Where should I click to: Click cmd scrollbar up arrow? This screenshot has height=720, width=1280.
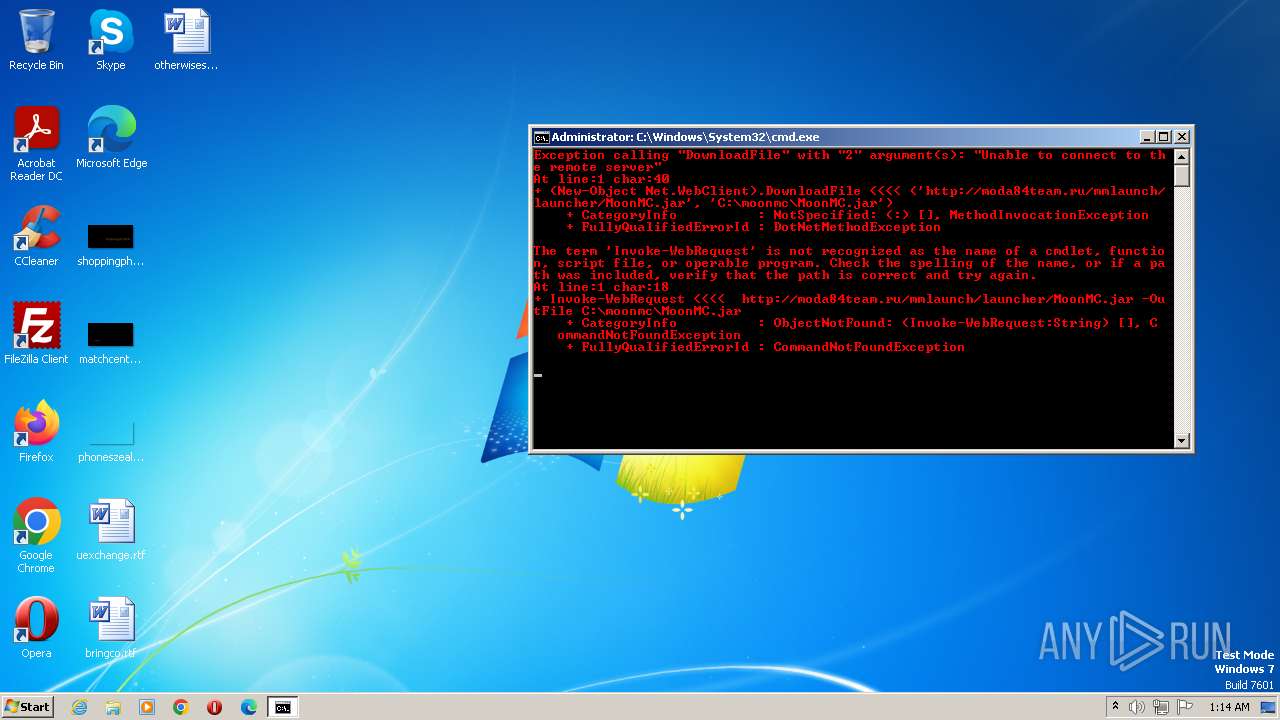point(1182,157)
